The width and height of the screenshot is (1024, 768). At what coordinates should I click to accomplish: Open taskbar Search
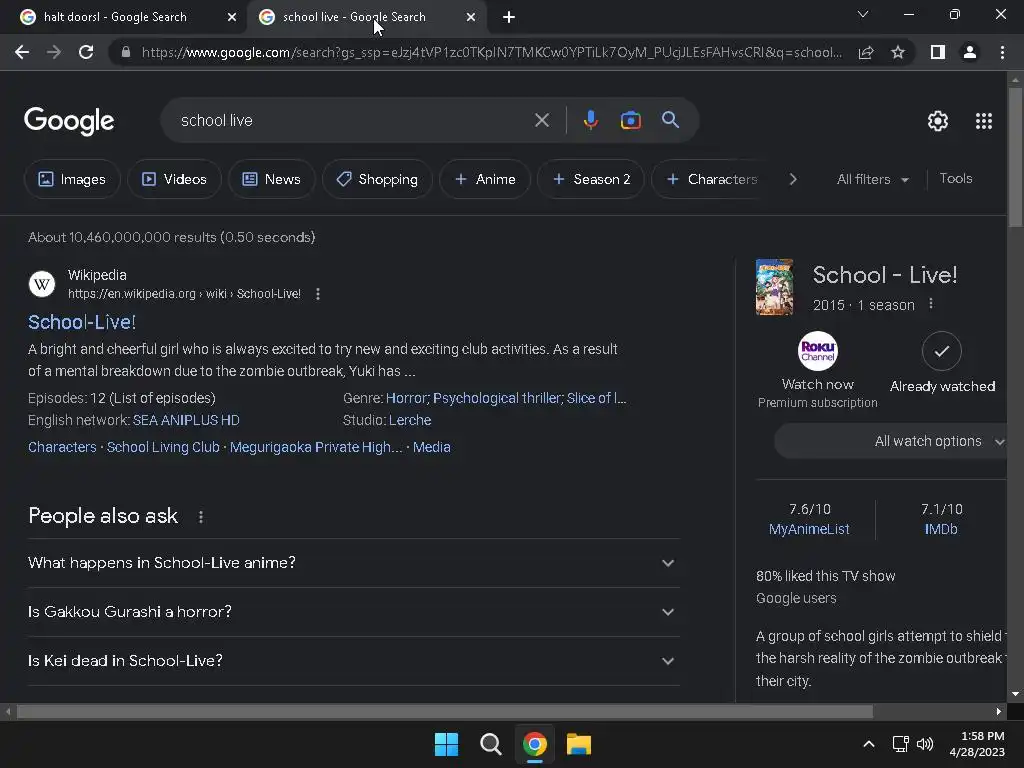pyautogui.click(x=490, y=744)
